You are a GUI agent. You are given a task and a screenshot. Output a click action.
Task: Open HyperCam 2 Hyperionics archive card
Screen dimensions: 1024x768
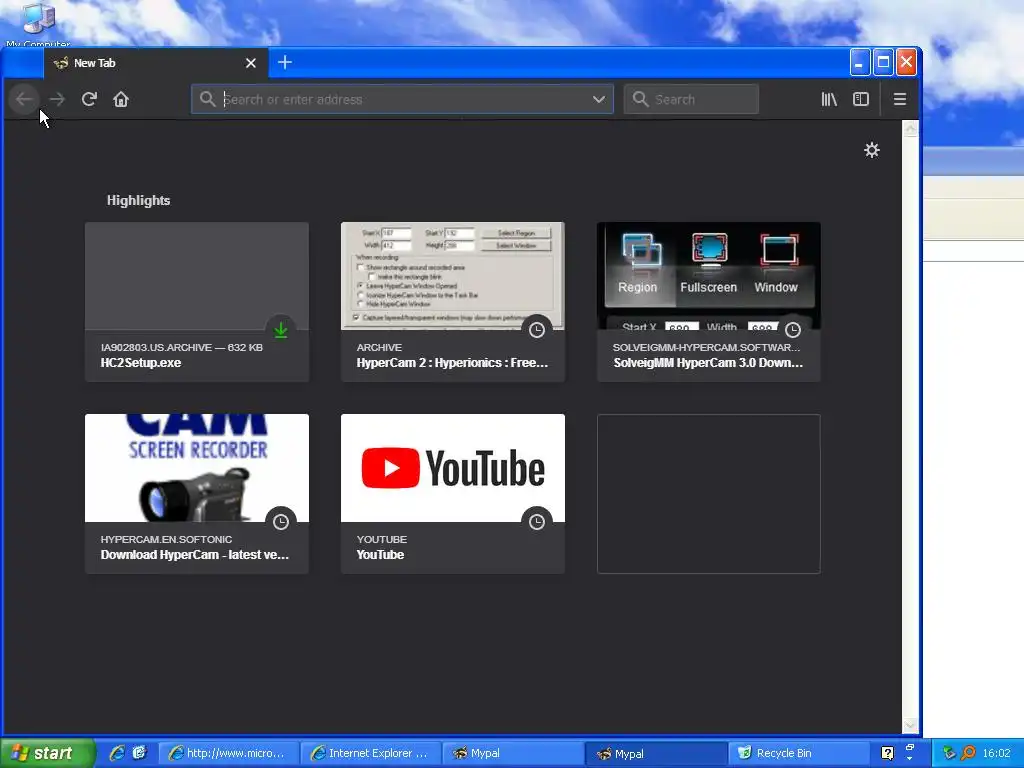click(x=453, y=302)
